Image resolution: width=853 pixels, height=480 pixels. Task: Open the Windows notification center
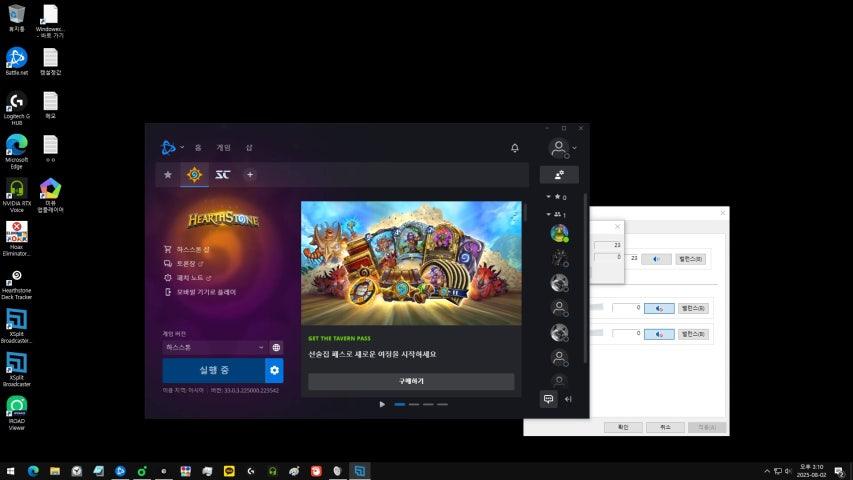tap(840, 471)
